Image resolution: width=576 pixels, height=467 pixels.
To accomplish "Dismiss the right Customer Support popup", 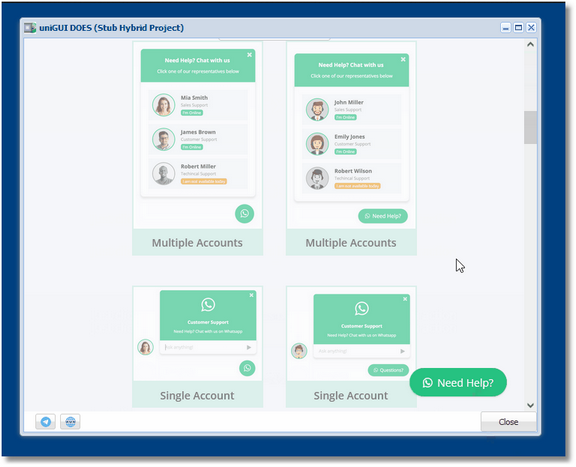I will pyautogui.click(x=405, y=299).
